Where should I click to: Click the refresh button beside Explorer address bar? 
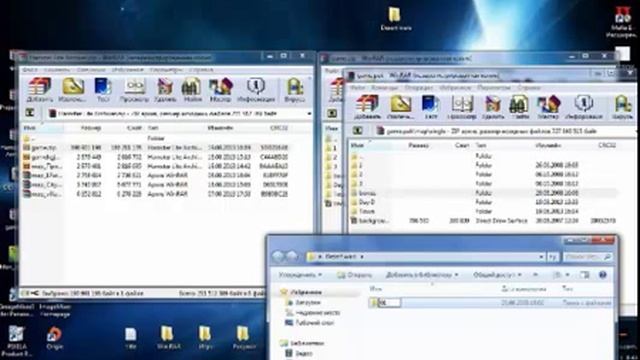[x=553, y=257]
